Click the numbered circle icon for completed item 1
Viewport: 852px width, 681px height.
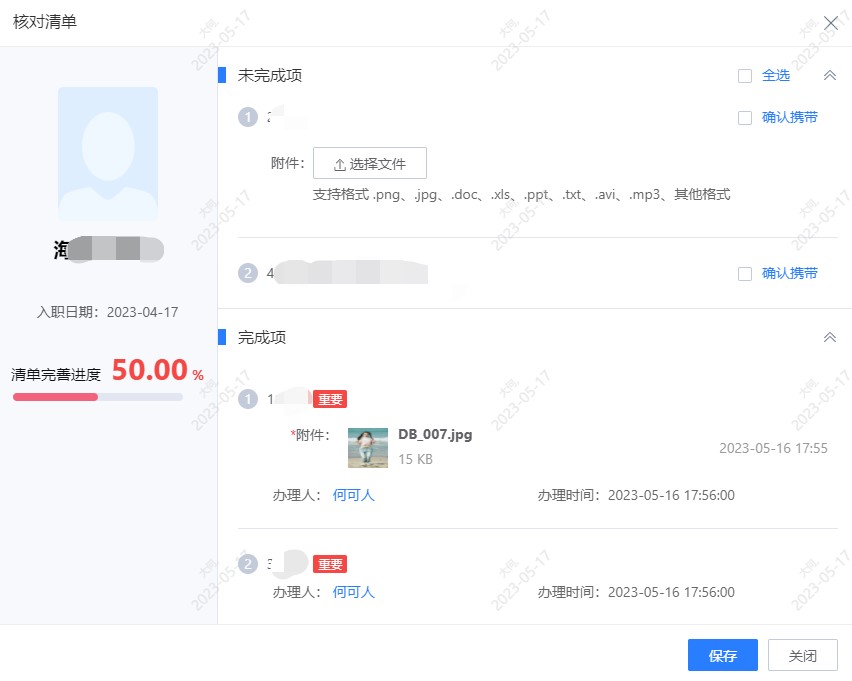[247, 399]
